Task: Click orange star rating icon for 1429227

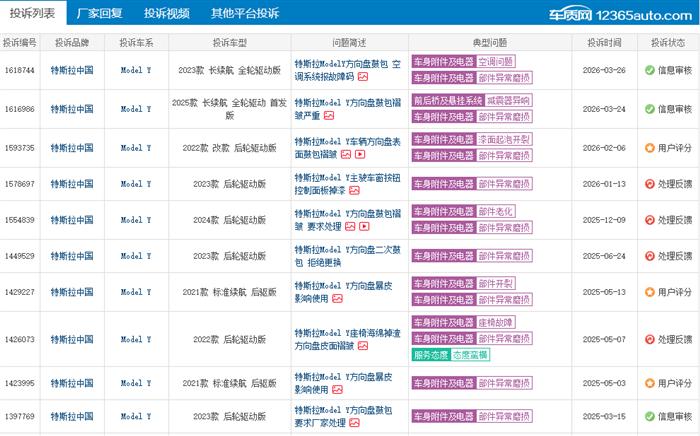Action: pos(648,292)
